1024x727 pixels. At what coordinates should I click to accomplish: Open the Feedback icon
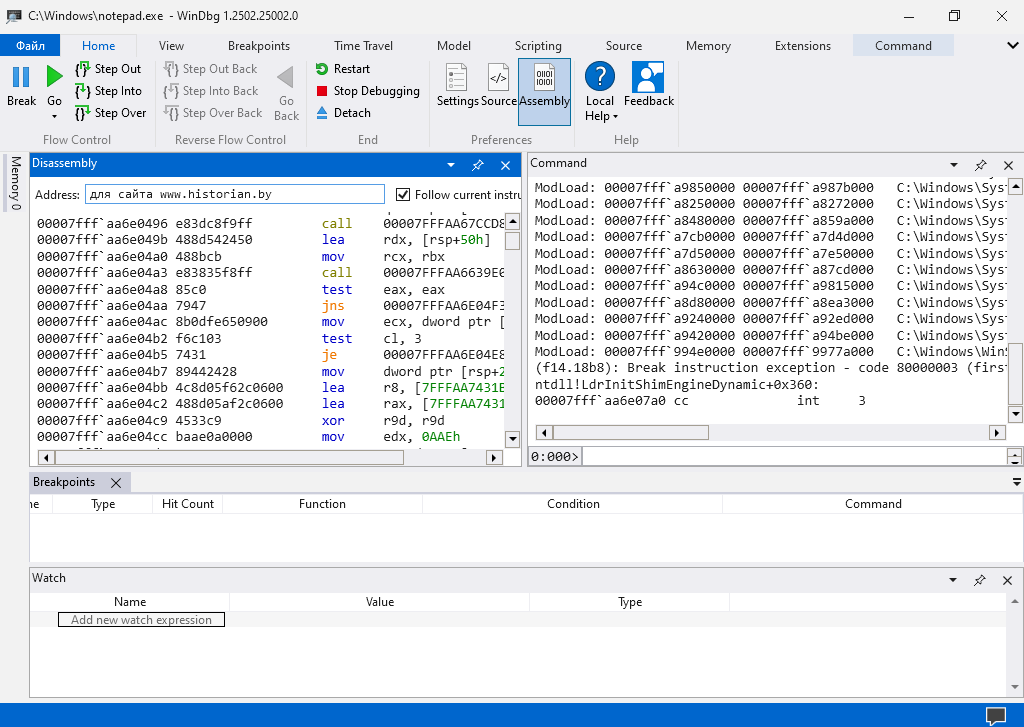pyautogui.click(x=648, y=78)
